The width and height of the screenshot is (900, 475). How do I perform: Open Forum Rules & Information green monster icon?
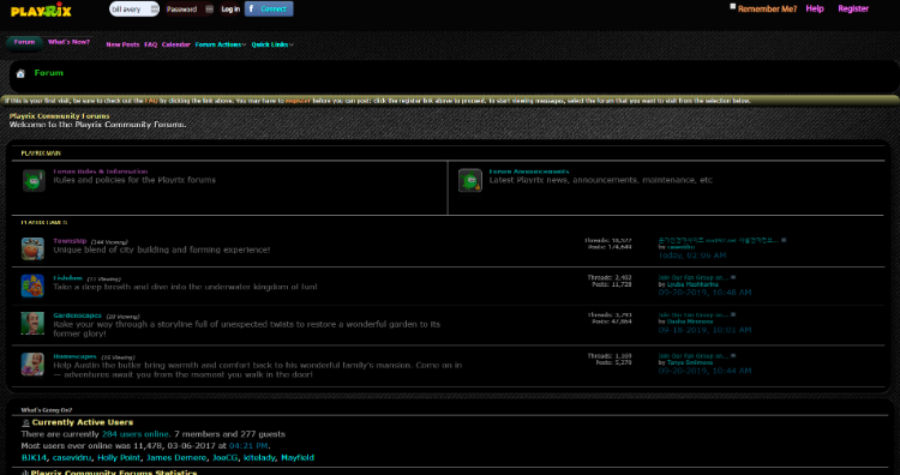pos(34,180)
